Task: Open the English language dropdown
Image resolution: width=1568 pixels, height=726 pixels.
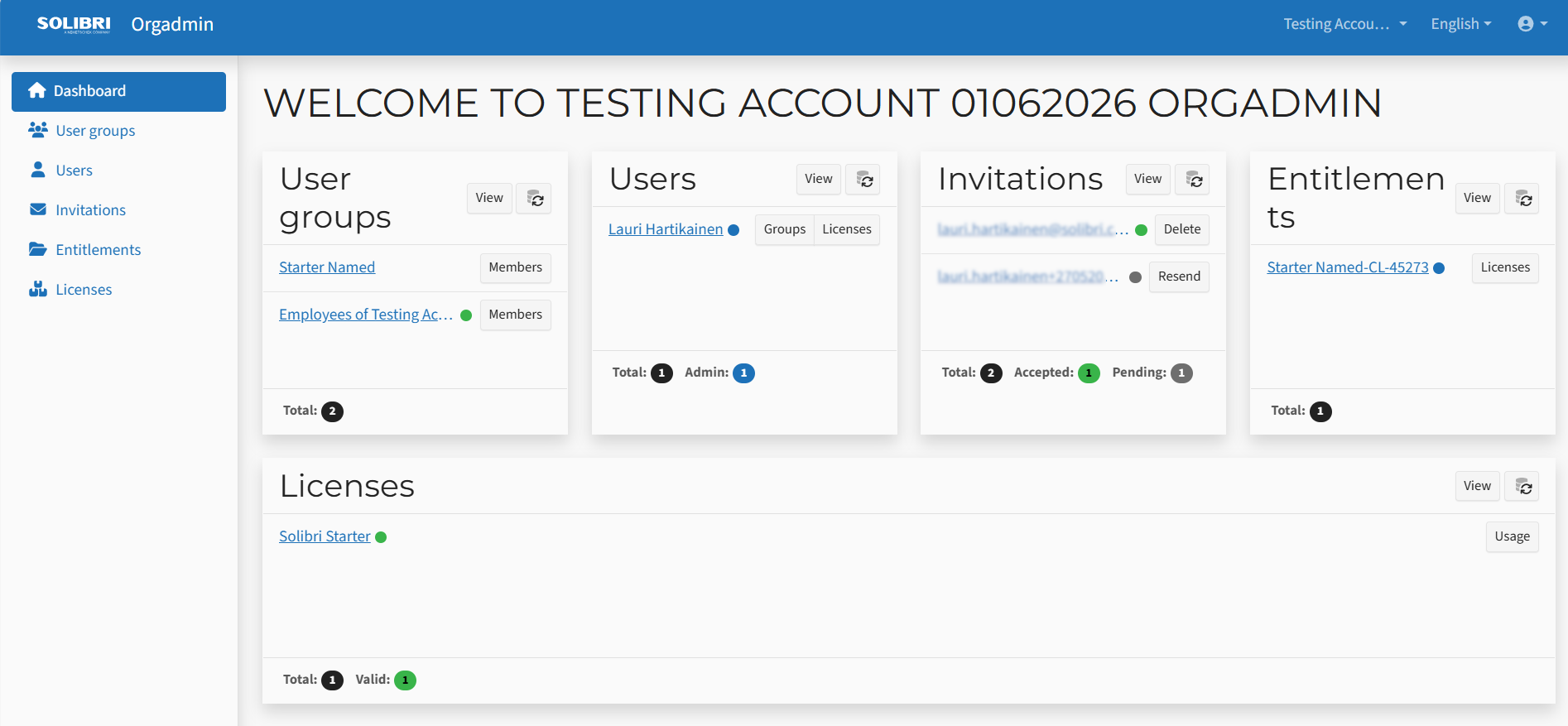Action: [1461, 24]
